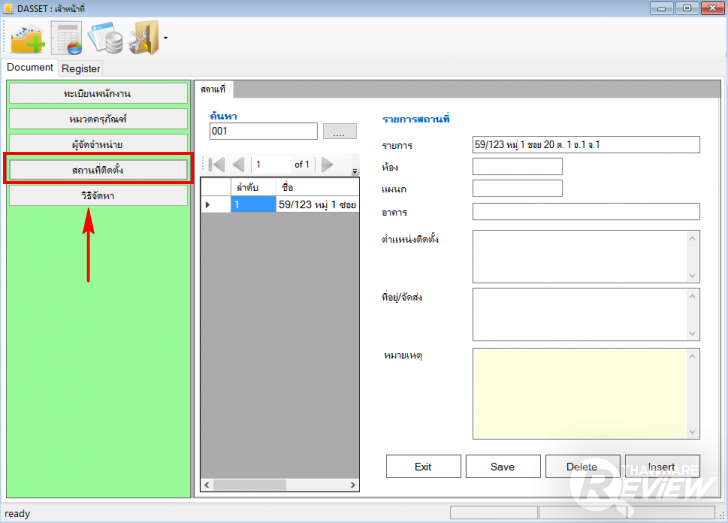Click scroll up arrow in ที่อยู่/จัดส่ง box

coord(692,296)
